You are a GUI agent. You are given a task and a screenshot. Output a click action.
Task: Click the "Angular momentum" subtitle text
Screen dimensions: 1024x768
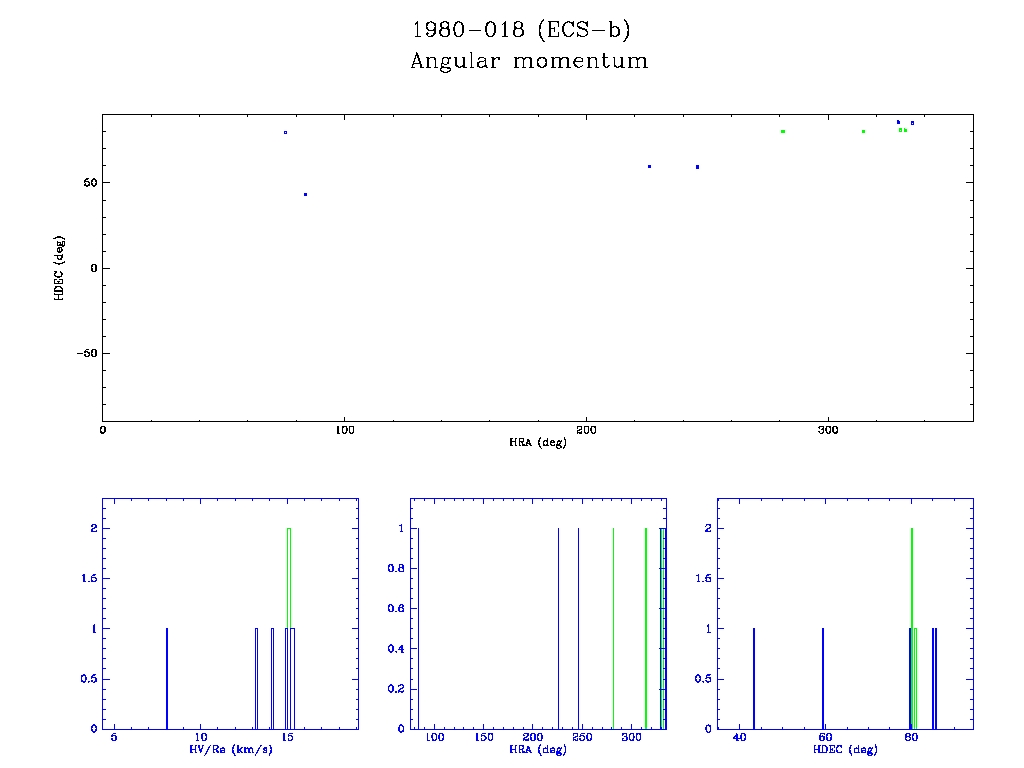(529, 62)
